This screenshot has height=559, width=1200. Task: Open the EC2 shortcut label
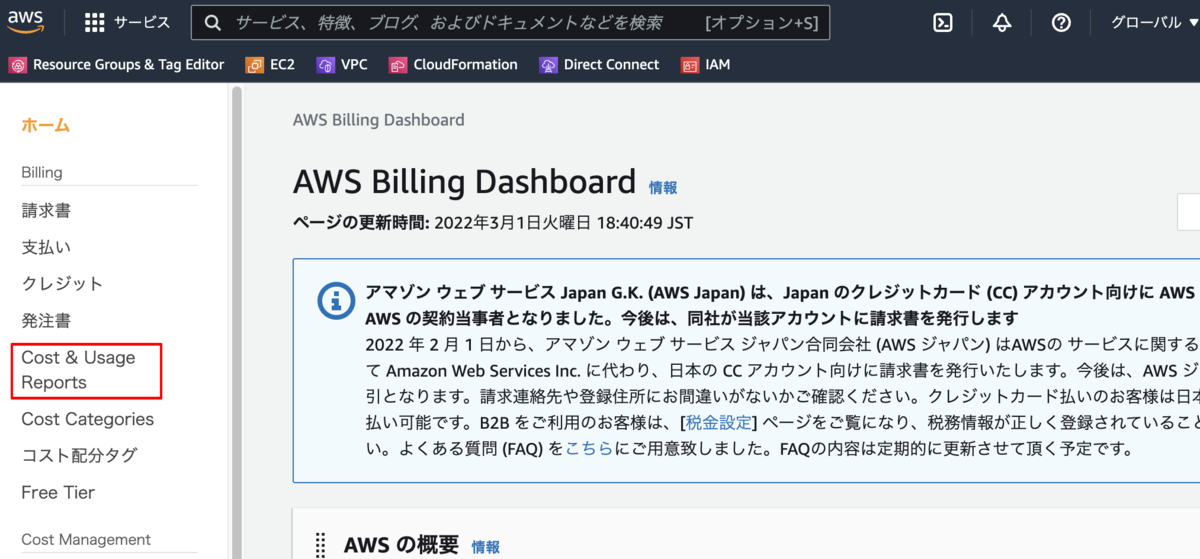(x=282, y=65)
